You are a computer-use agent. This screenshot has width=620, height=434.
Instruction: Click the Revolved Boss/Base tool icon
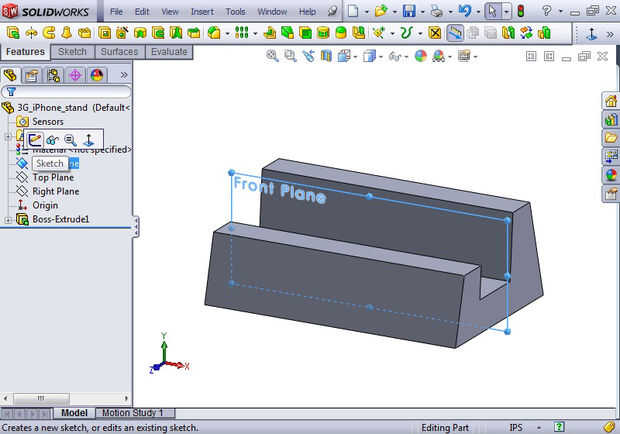tap(31, 32)
